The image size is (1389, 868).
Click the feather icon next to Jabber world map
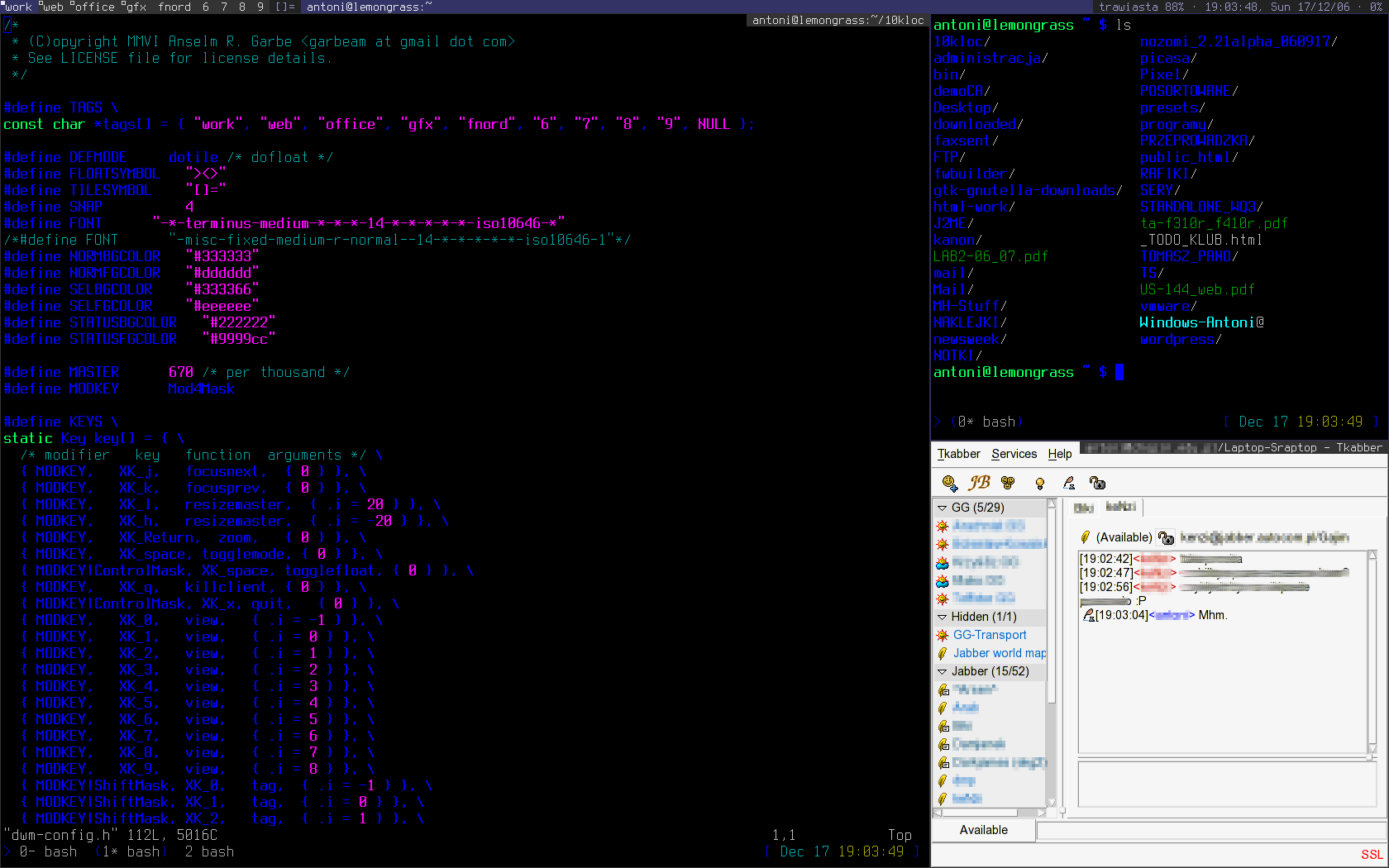[943, 653]
